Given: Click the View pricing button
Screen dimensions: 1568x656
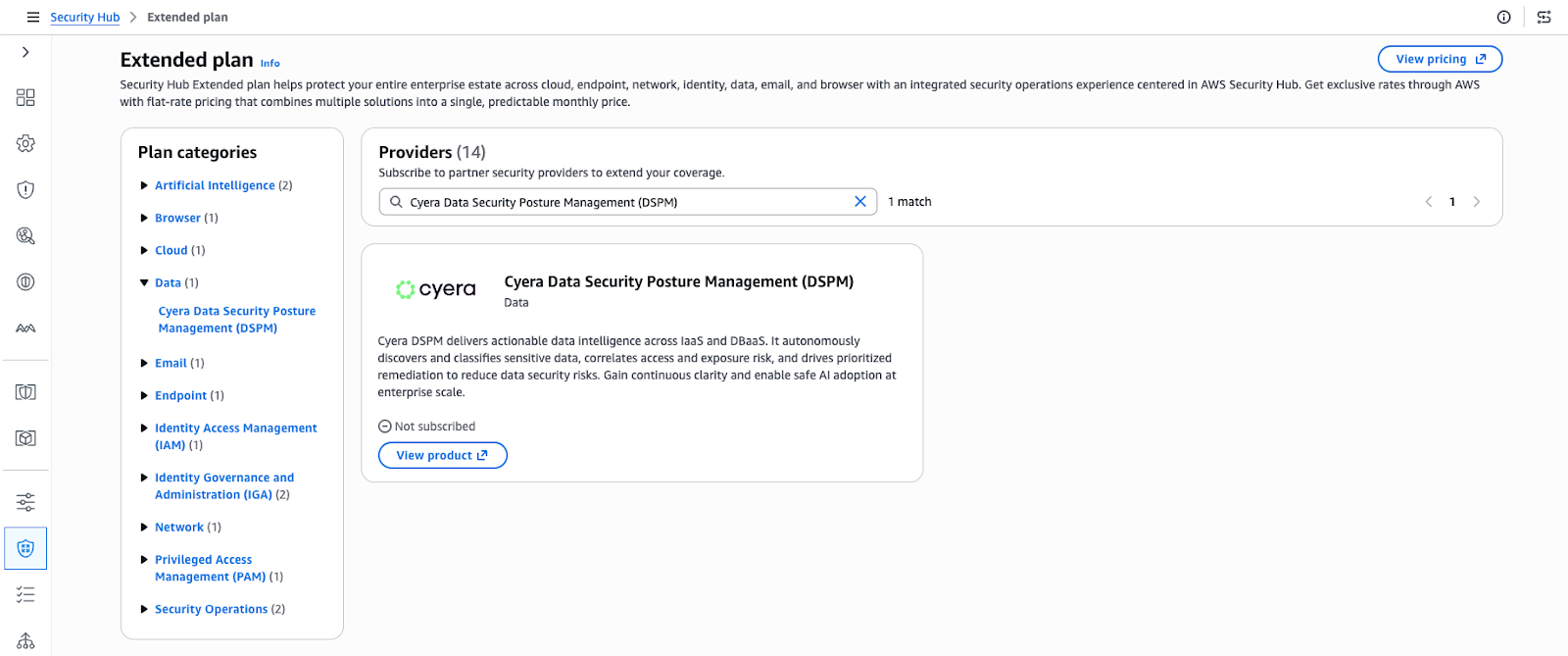Looking at the screenshot, I should 1440,59.
